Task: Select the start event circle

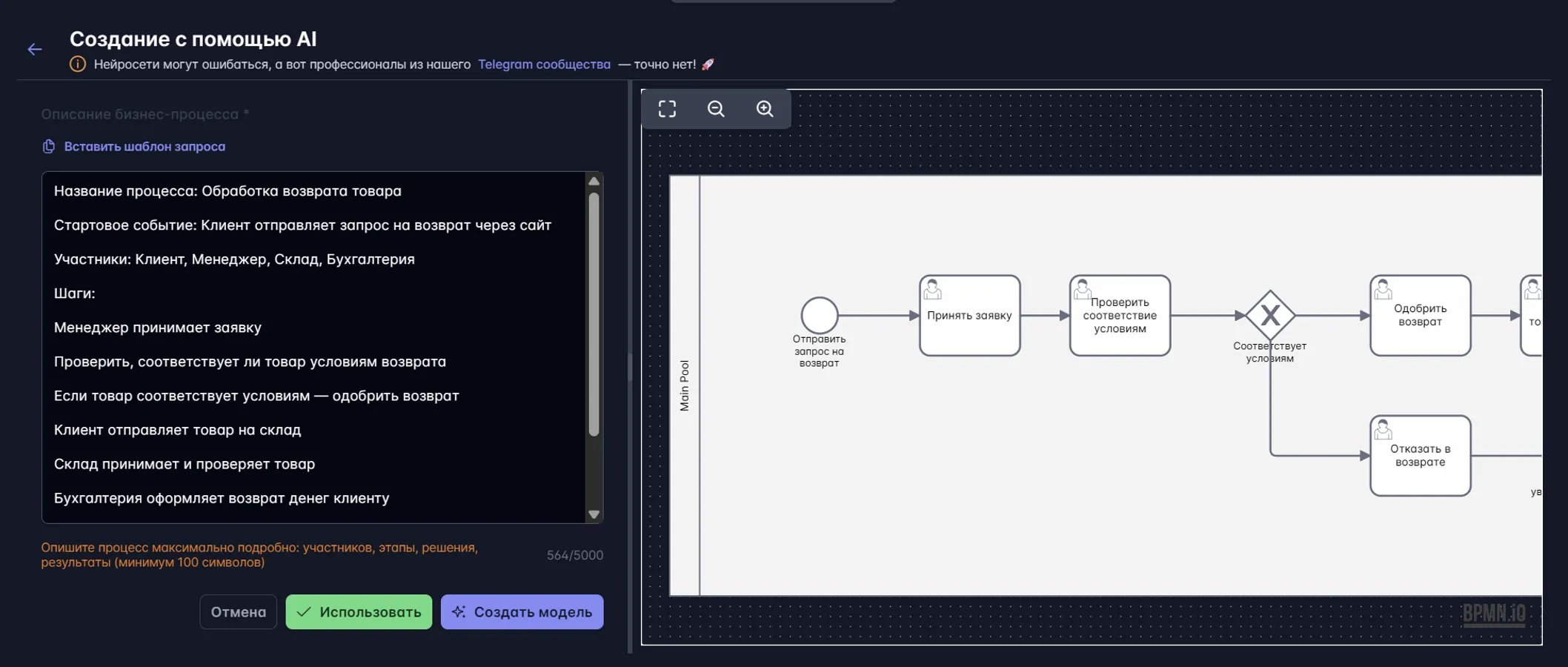Action: tap(819, 315)
